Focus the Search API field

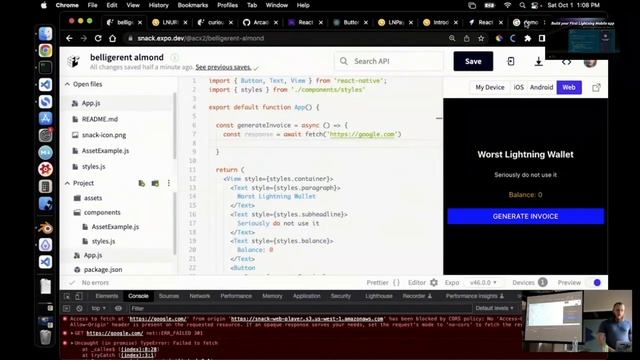(388, 61)
